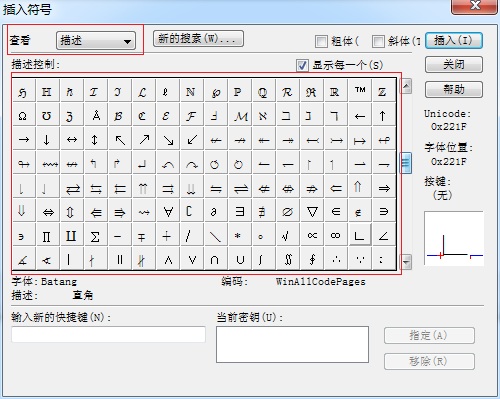Click the symbol grid scrollbar thumb
Screen dimensions: 500x399
coord(406,163)
